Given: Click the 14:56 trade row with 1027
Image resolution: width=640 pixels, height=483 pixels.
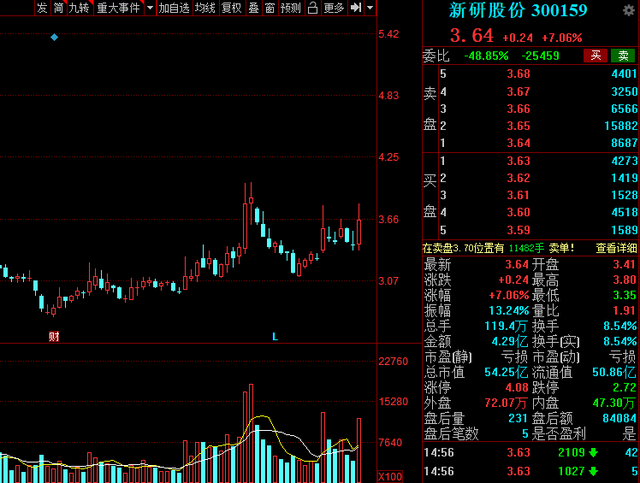Looking at the screenshot, I should point(531,471).
